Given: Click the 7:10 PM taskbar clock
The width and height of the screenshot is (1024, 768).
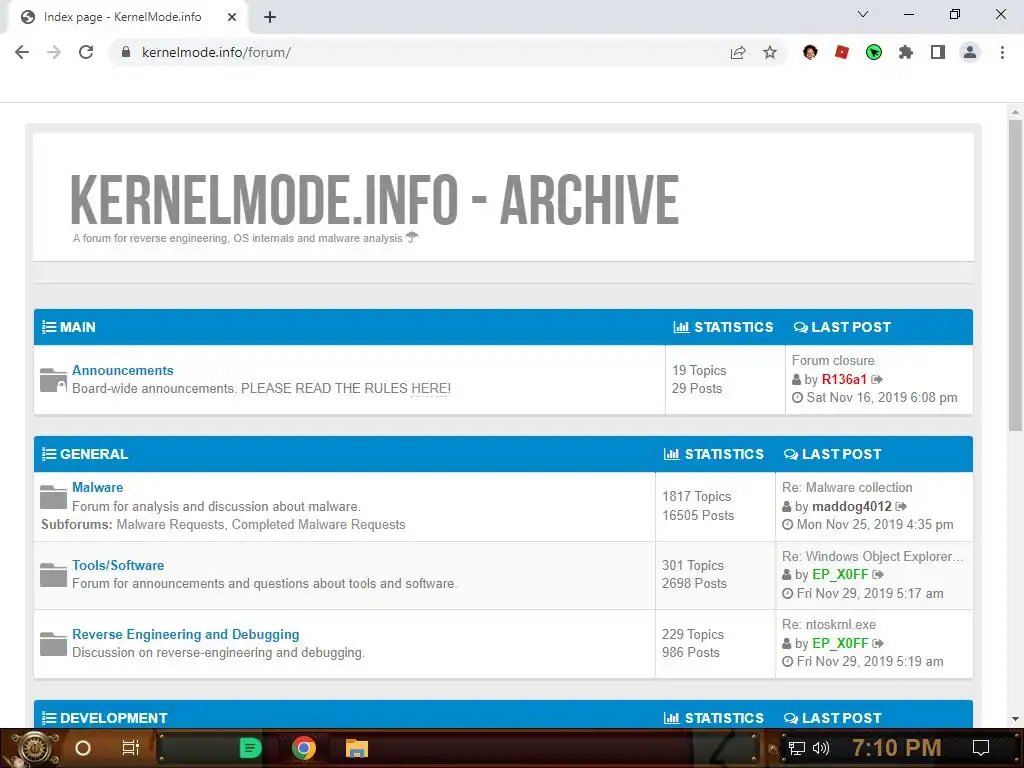Looking at the screenshot, I should (x=897, y=748).
